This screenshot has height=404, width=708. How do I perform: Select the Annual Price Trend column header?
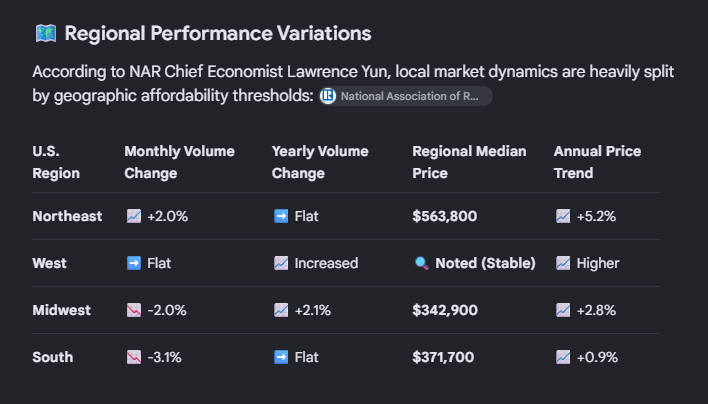597,162
